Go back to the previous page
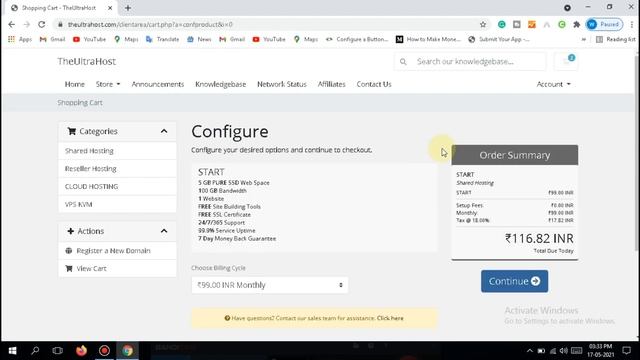The image size is (640, 360). (x=11, y=24)
